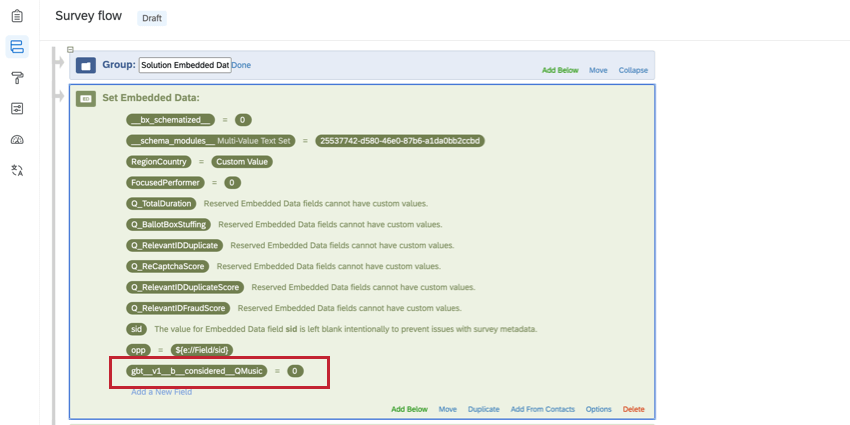Select the RegionCountry field pill
The height and width of the screenshot is (425, 850).
159,162
